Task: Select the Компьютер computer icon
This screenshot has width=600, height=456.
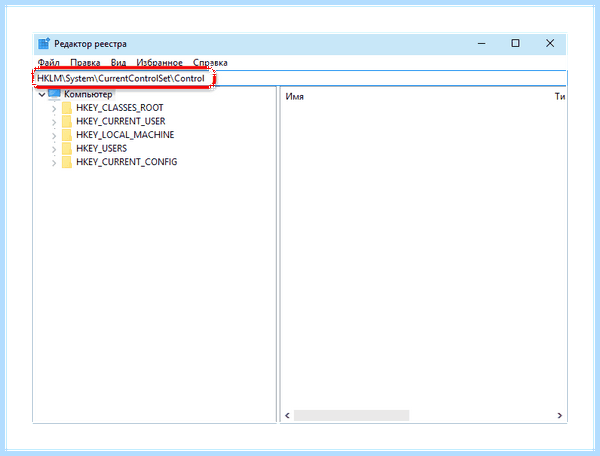Action: (x=54, y=94)
